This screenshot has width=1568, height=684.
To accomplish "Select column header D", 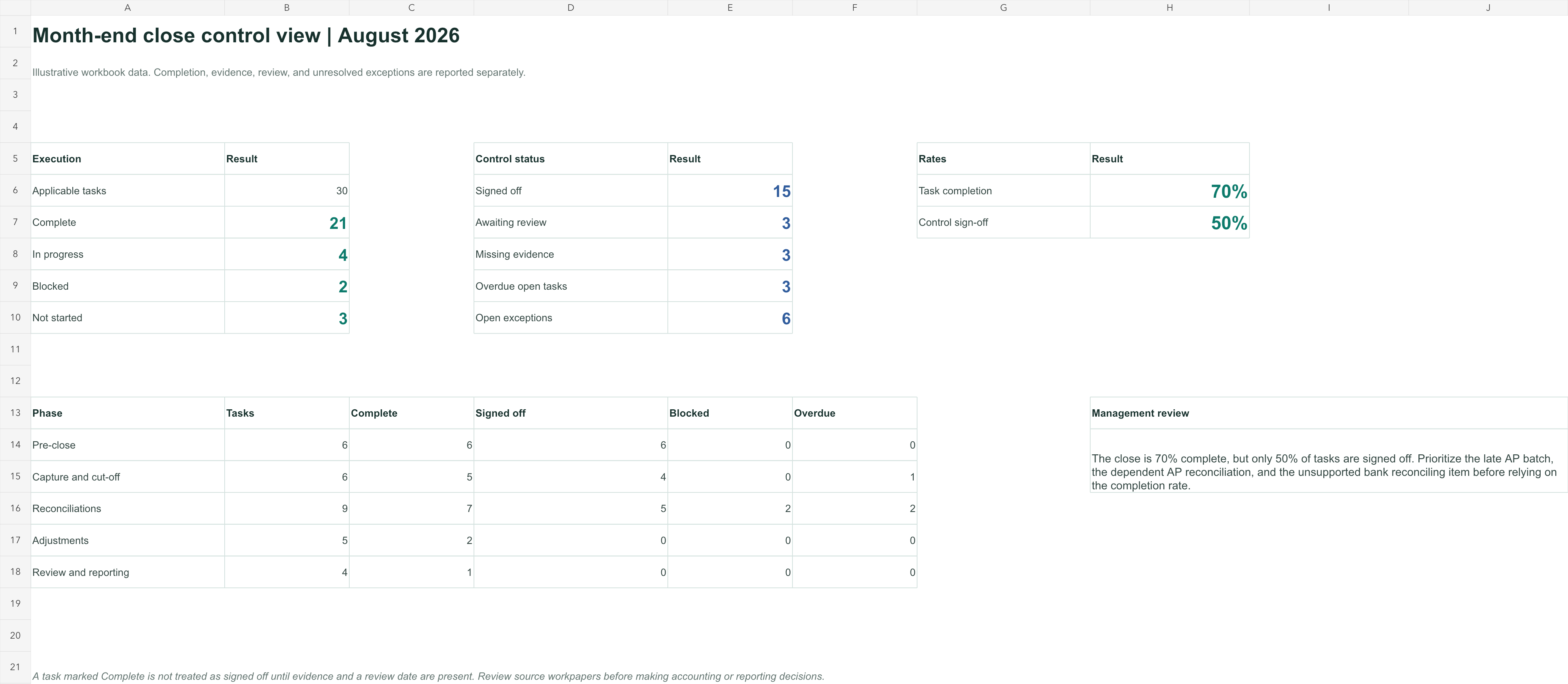I will coord(570,7).
